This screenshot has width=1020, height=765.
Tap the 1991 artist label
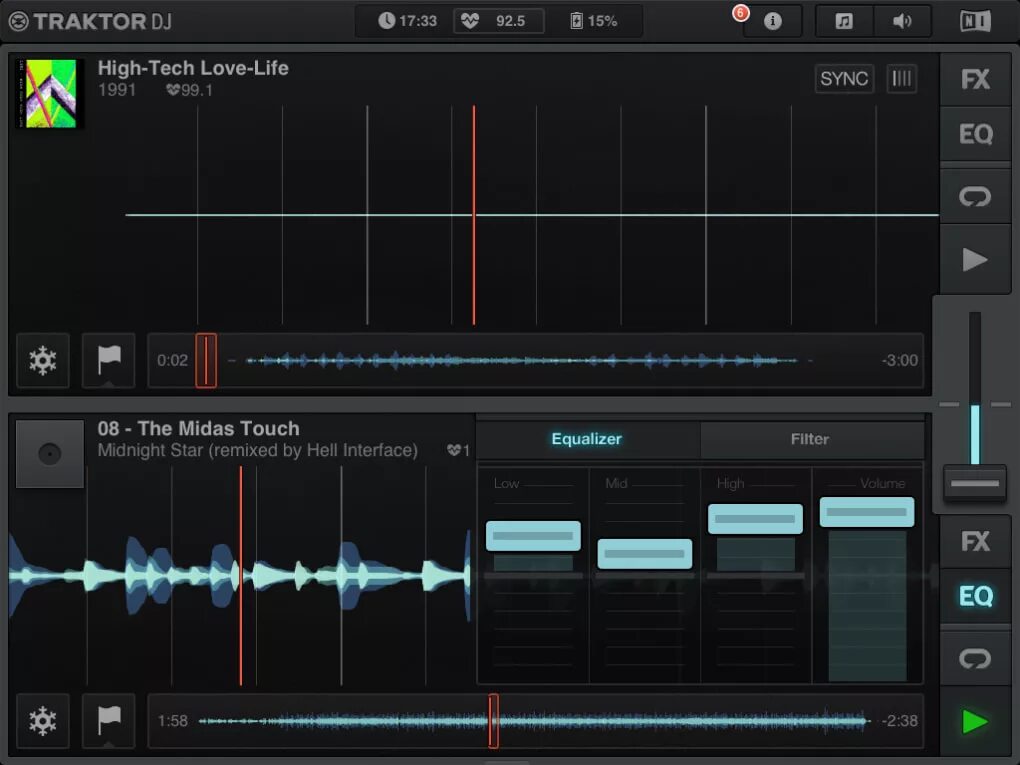tap(116, 90)
